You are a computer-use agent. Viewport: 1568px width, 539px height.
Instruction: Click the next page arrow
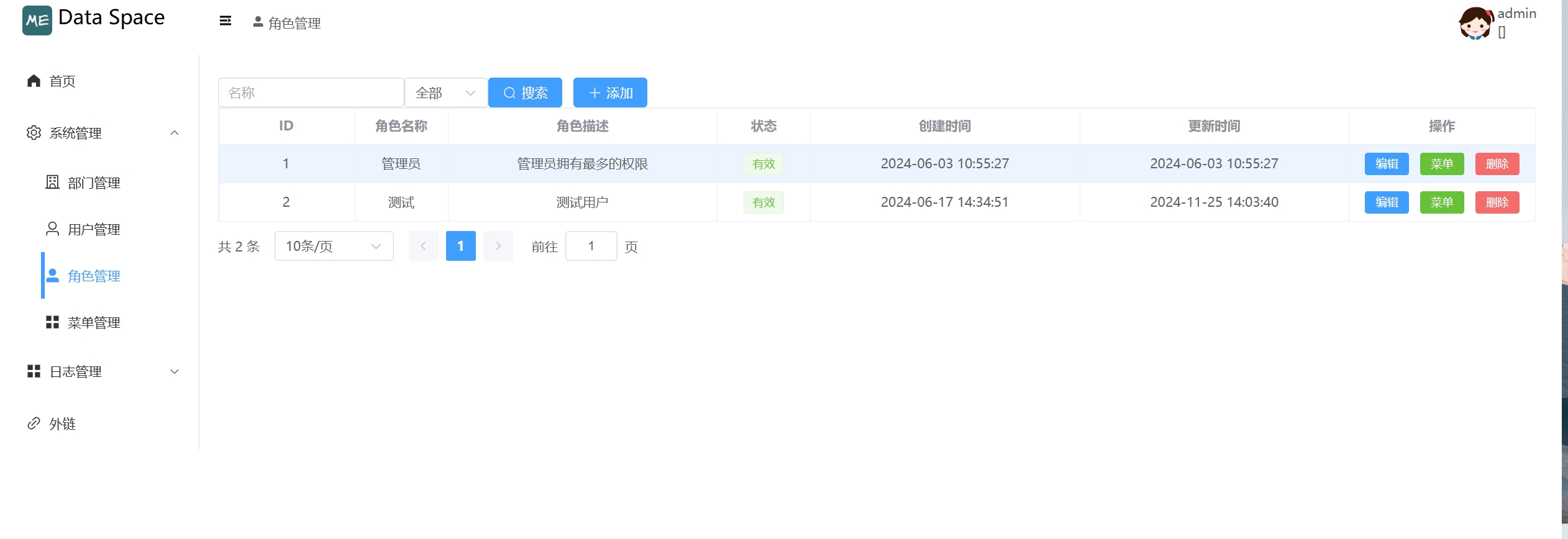click(x=498, y=246)
